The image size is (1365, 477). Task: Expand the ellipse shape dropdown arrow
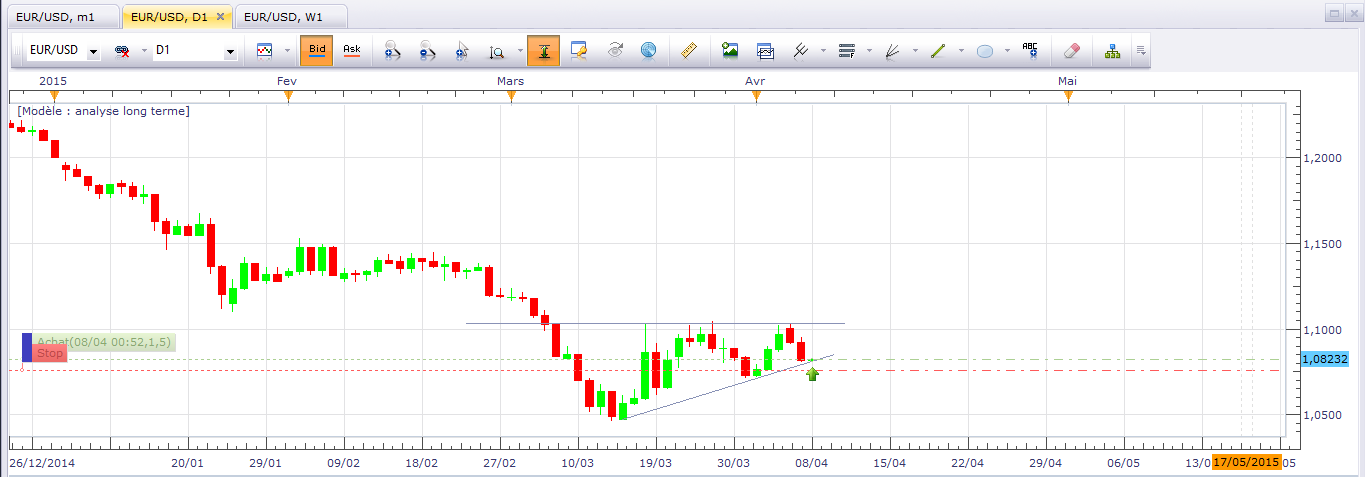pos(1007,50)
